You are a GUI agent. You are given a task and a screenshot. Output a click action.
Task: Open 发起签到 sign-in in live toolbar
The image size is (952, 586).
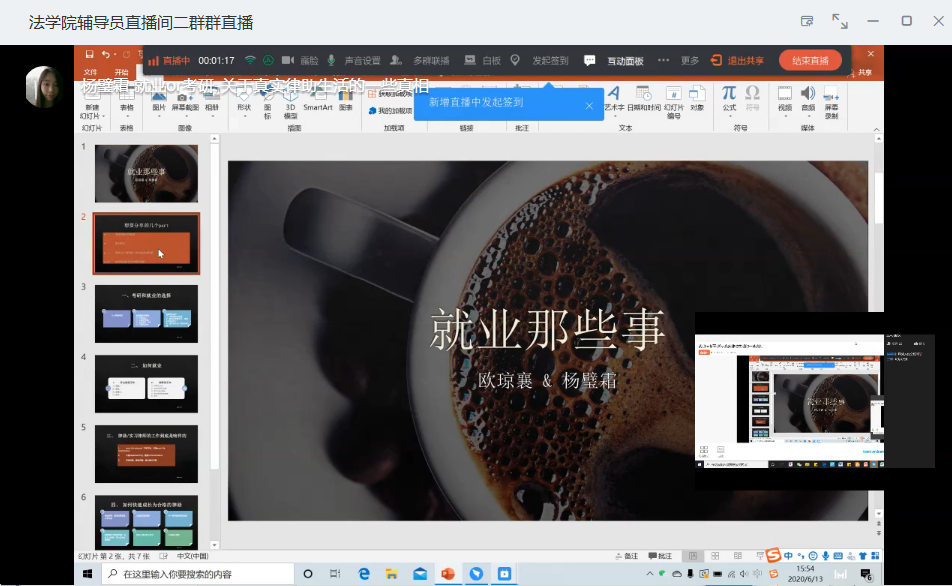click(540, 60)
